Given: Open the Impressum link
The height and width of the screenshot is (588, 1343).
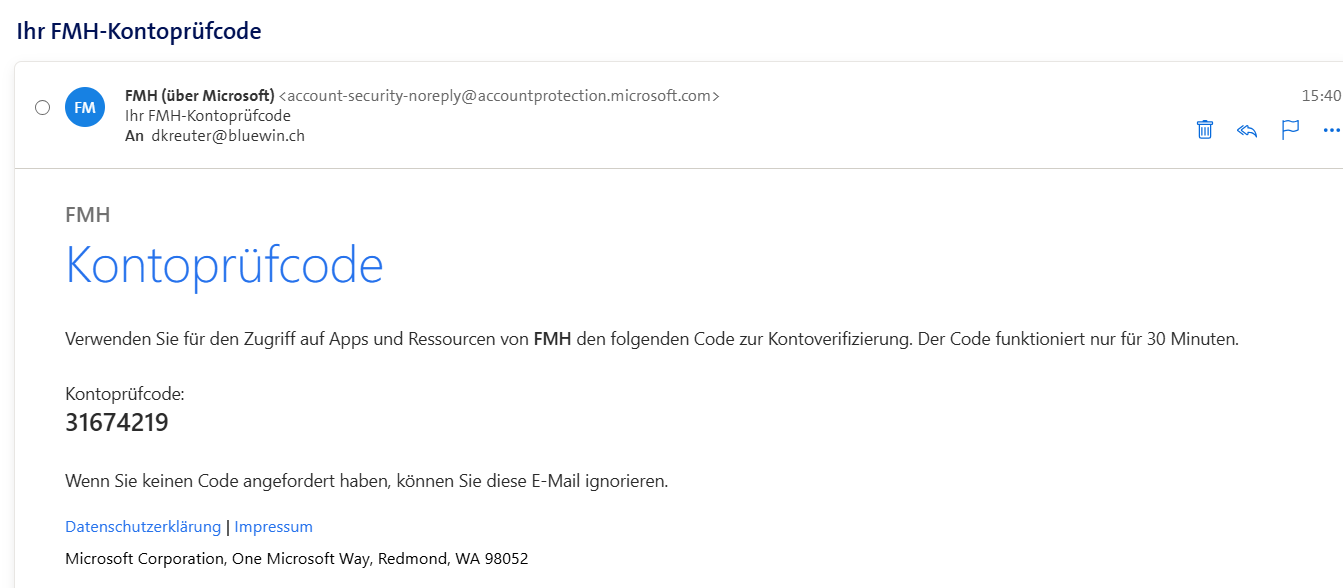Looking at the screenshot, I should click(273, 527).
